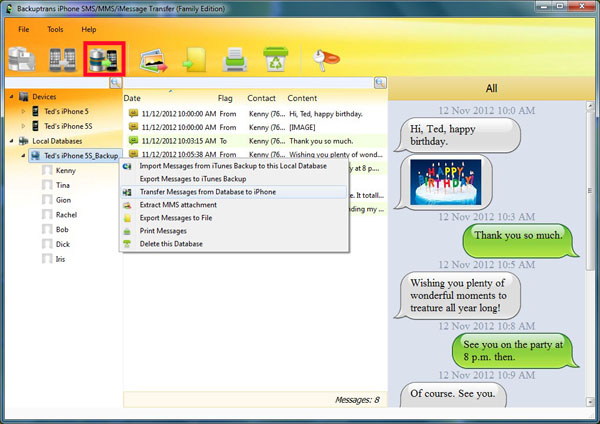
Task: Click the phone icon beside Ted's iPhone 5S
Action: click(x=35, y=126)
